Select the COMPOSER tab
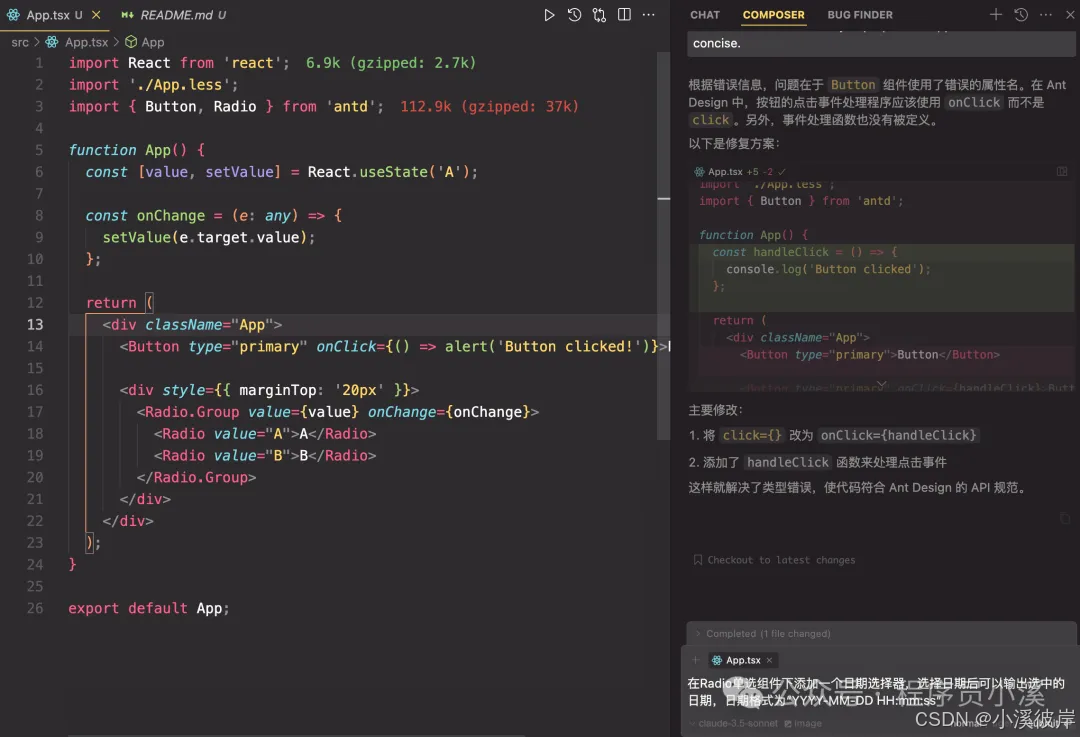The height and width of the screenshot is (737, 1080). pos(773,14)
